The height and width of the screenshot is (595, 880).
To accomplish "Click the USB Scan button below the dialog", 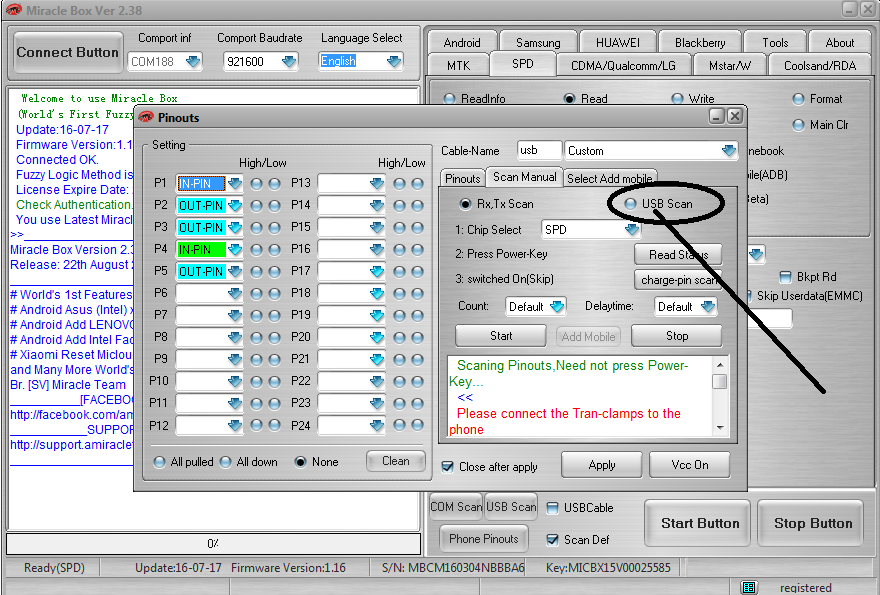I will [x=511, y=507].
